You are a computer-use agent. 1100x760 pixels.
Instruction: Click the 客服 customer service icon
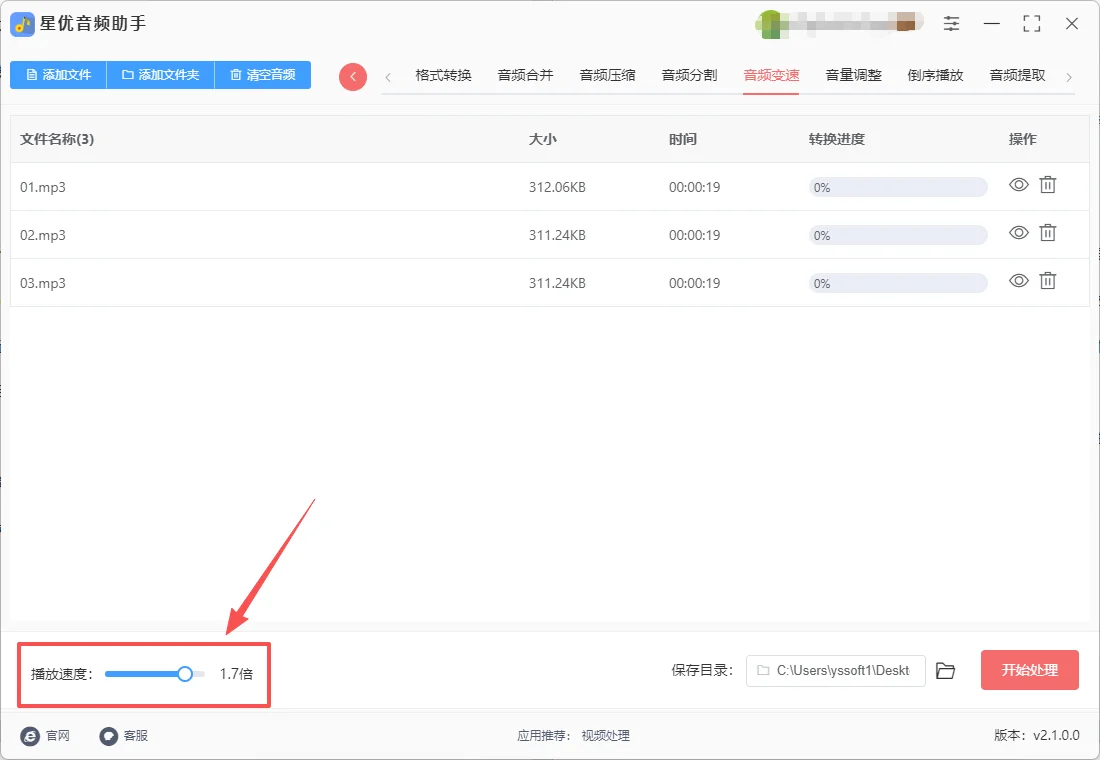pyautogui.click(x=107, y=735)
